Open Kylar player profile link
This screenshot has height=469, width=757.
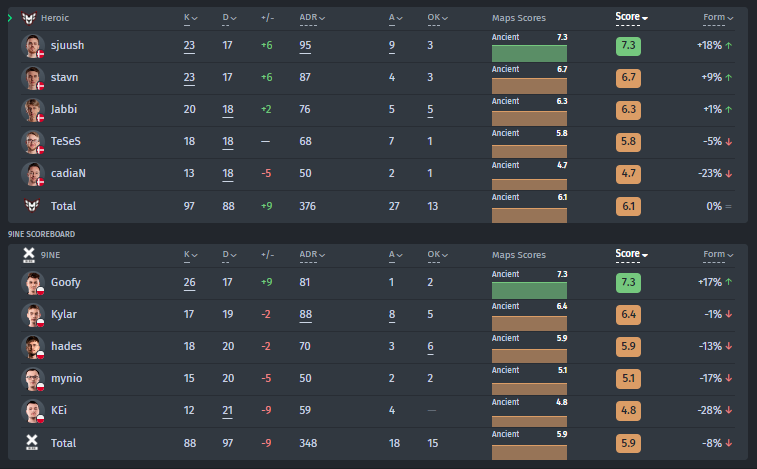point(64,314)
